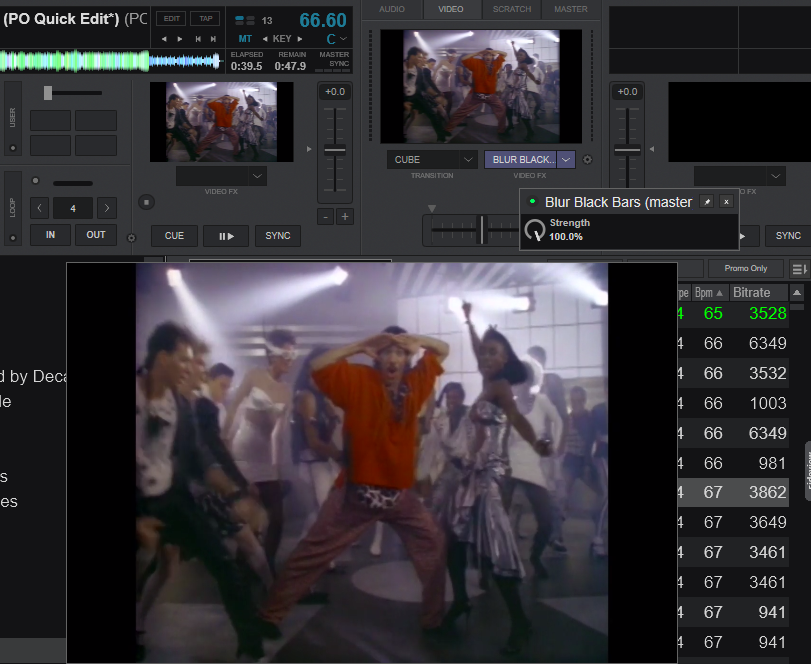This screenshot has height=664, width=811.
Task: Sort the track list by Bpm column
Action: tap(709, 293)
